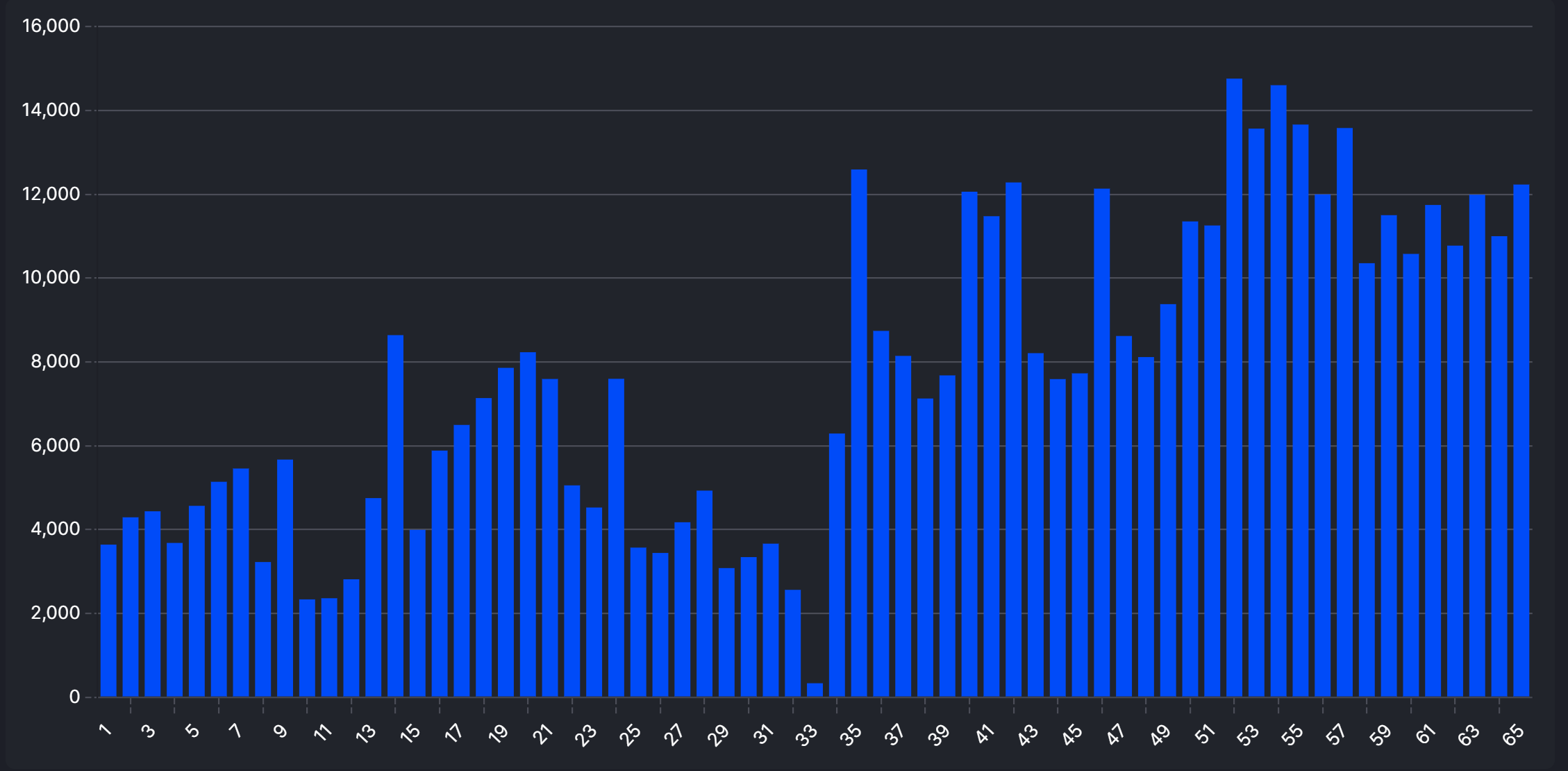Image resolution: width=1568 pixels, height=771 pixels.
Task: Select the bar above x-label 19
Action: point(506,532)
